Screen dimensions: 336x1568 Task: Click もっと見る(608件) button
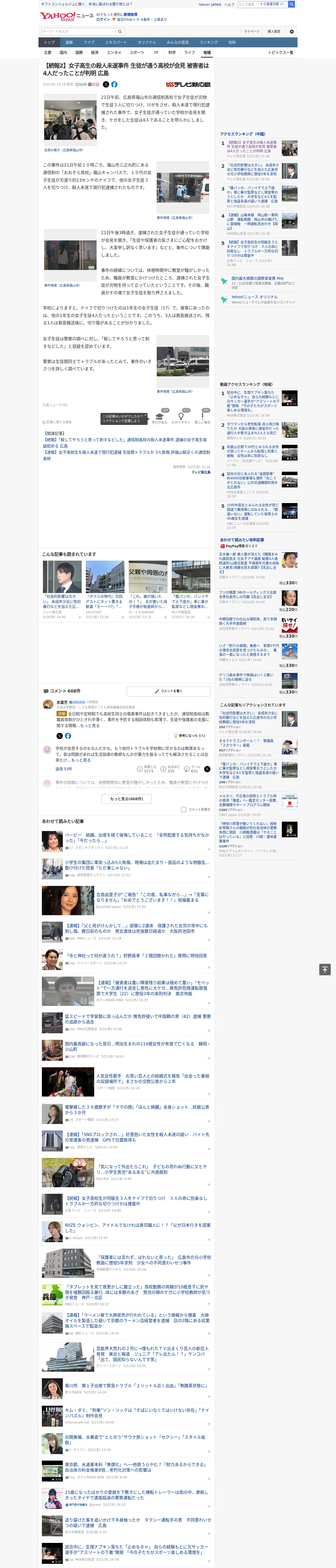[x=127, y=799]
